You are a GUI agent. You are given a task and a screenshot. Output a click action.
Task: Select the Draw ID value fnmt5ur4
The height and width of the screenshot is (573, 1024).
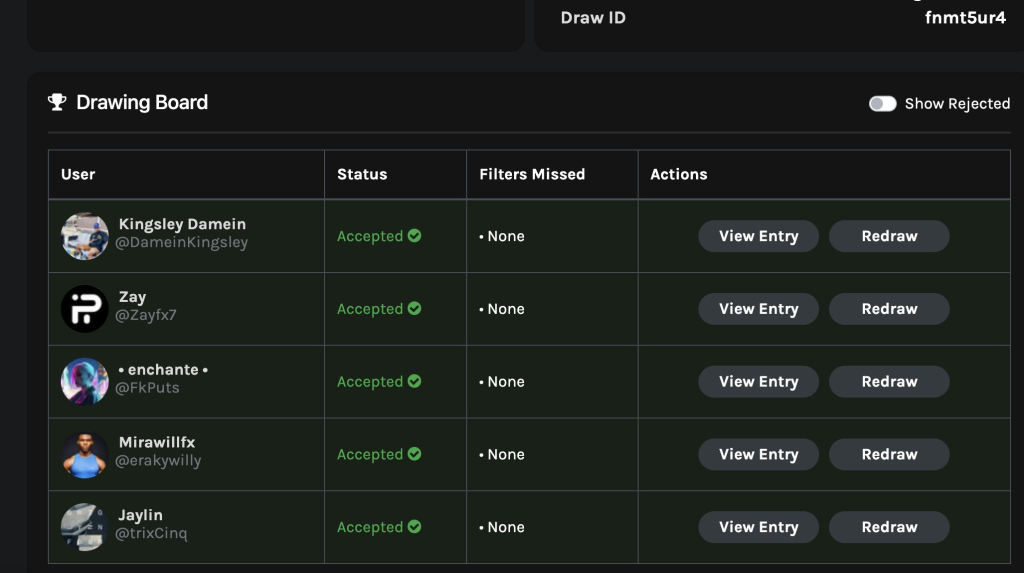965,17
